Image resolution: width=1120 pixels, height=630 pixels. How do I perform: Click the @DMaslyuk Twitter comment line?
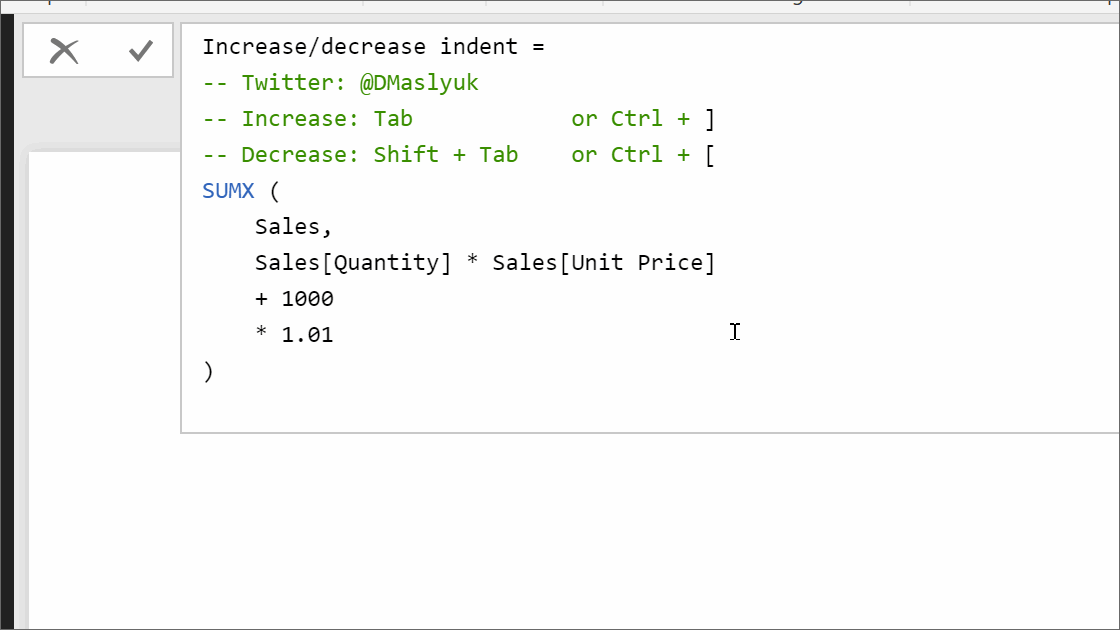pyautogui.click(x=340, y=82)
